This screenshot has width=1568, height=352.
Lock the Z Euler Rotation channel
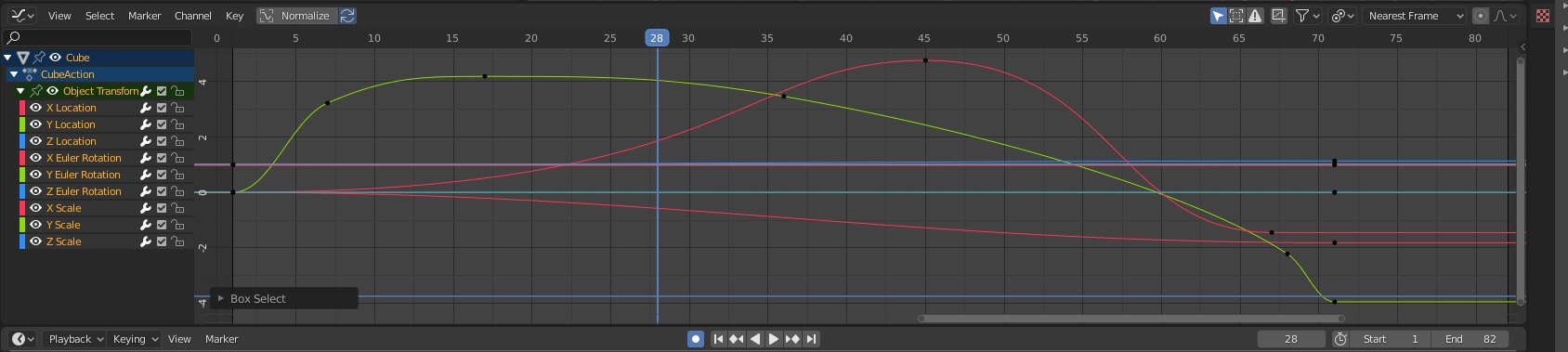coord(177,191)
